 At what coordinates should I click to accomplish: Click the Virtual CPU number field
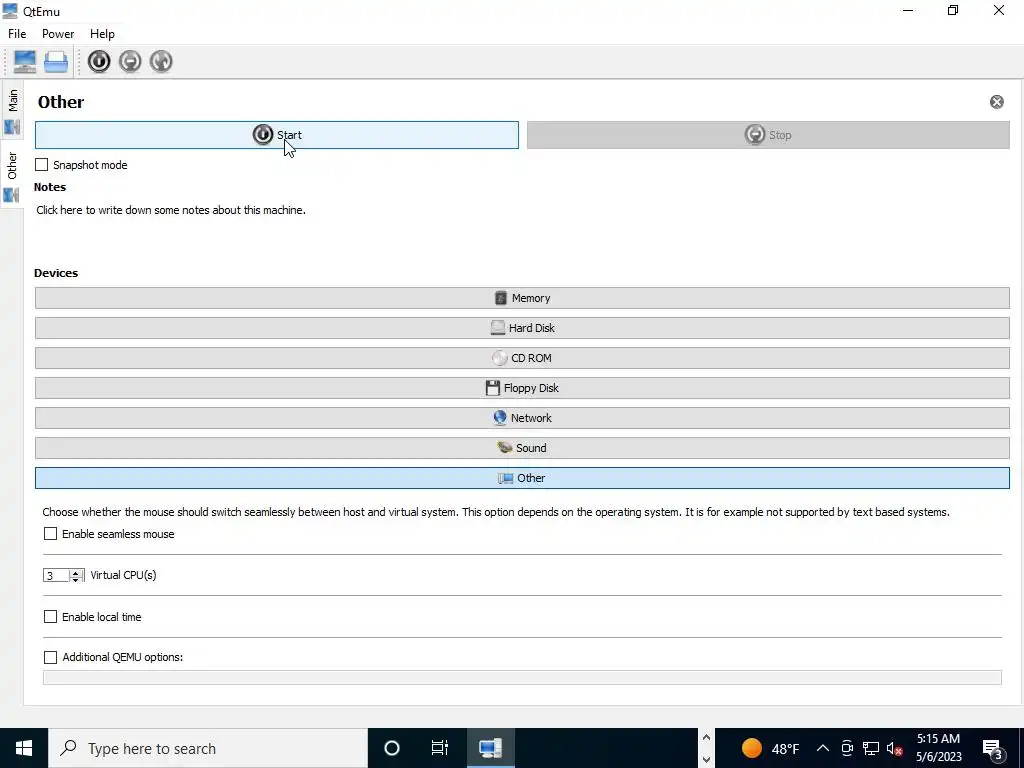56,575
